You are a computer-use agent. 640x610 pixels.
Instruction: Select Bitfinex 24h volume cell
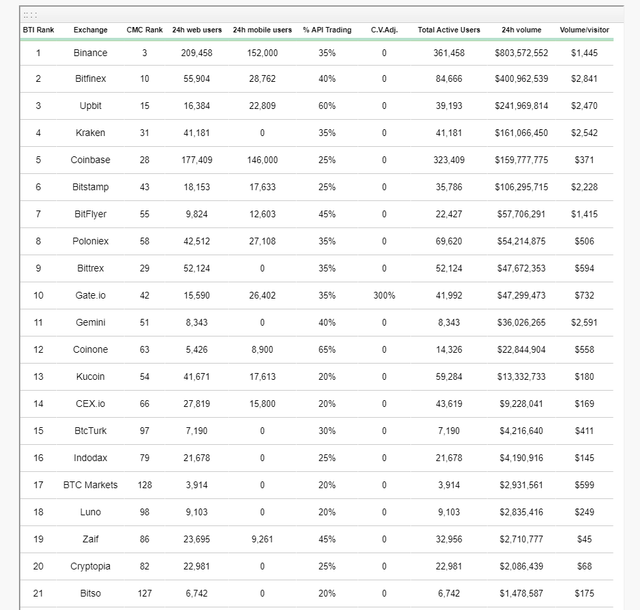point(521,78)
